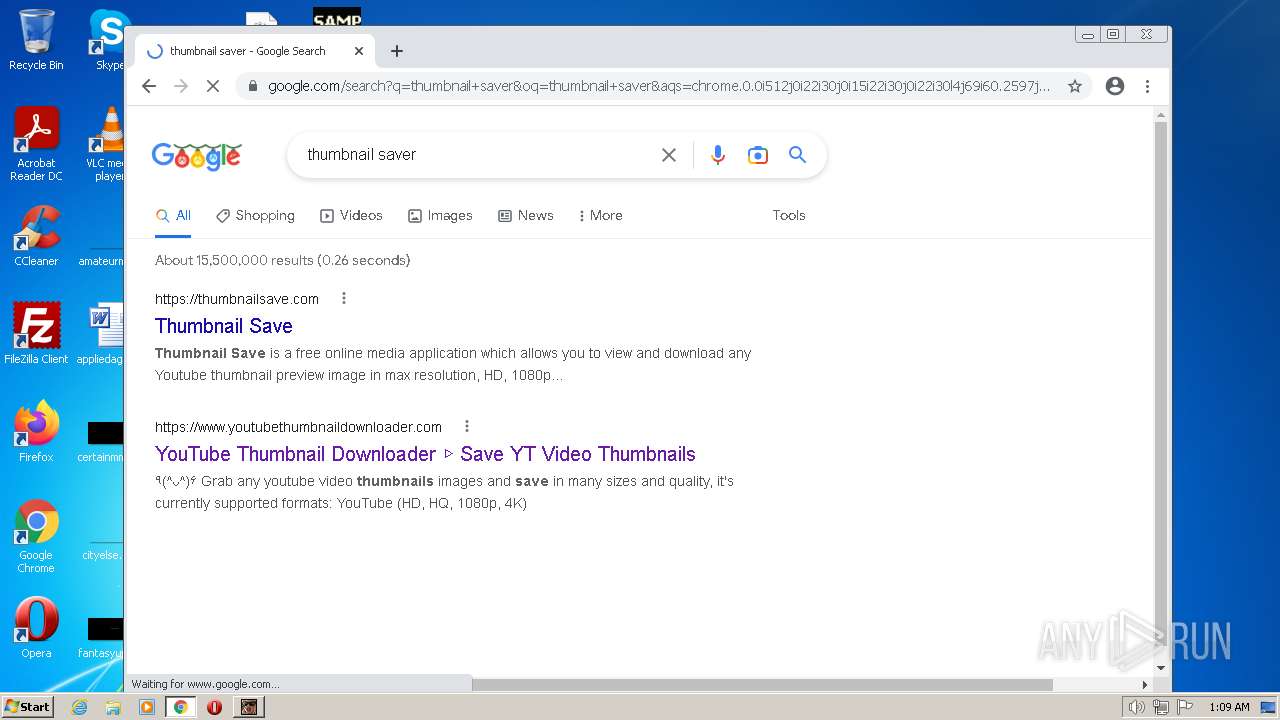Image resolution: width=1280 pixels, height=720 pixels.
Task: Open the network status tray icon
Action: [1161, 707]
